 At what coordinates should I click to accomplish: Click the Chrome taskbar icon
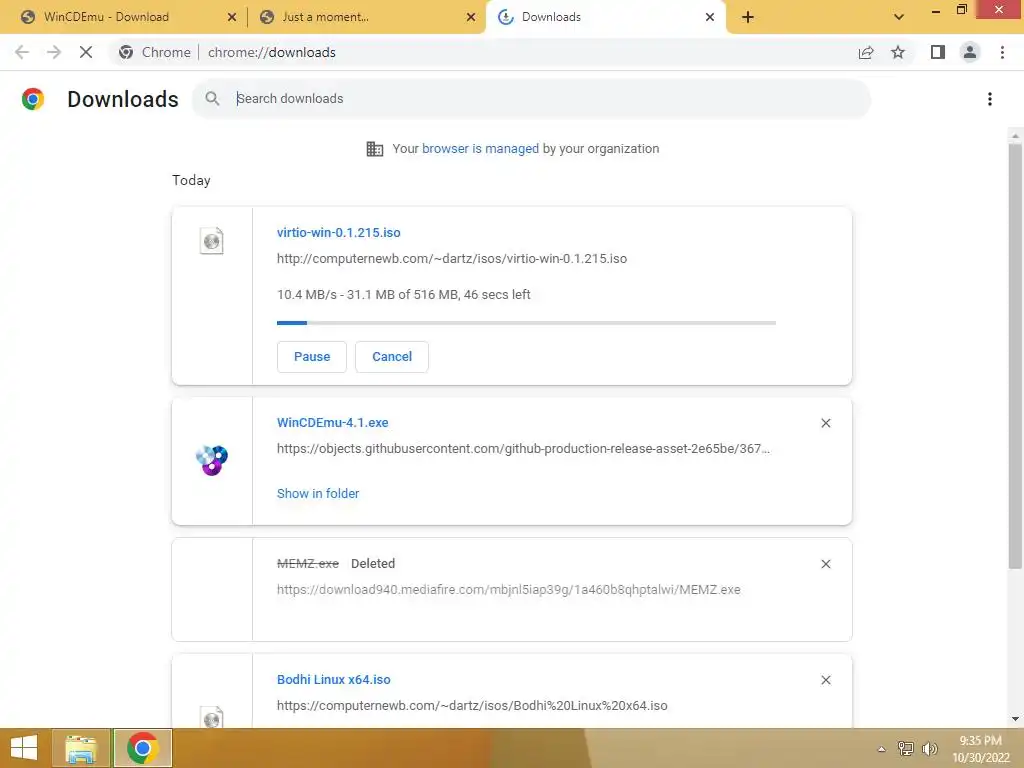click(x=142, y=748)
